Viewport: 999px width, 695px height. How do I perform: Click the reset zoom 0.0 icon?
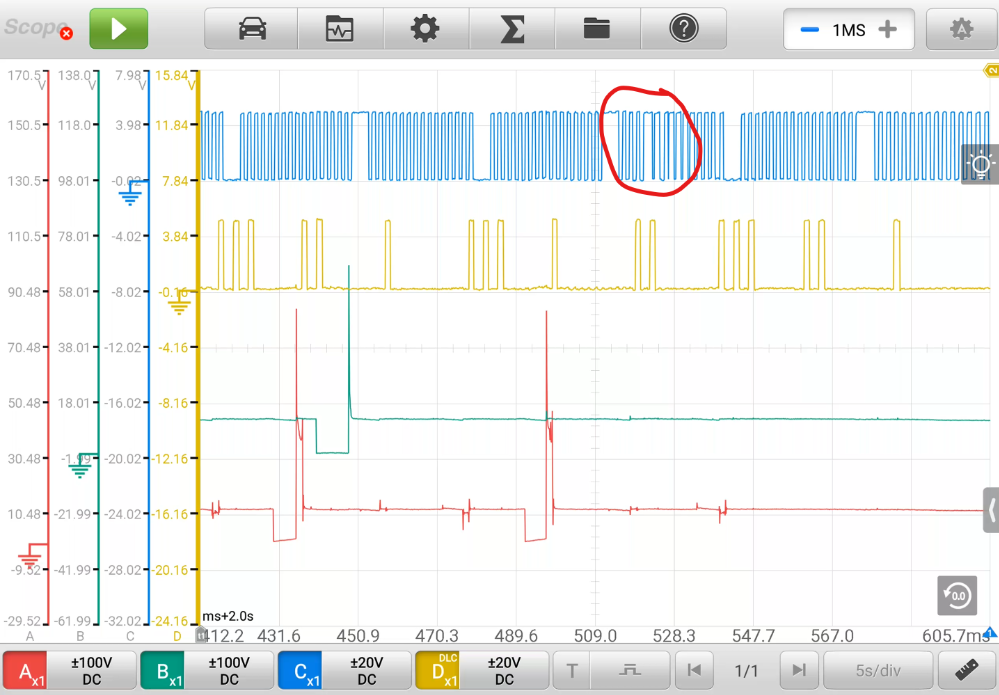coord(957,596)
